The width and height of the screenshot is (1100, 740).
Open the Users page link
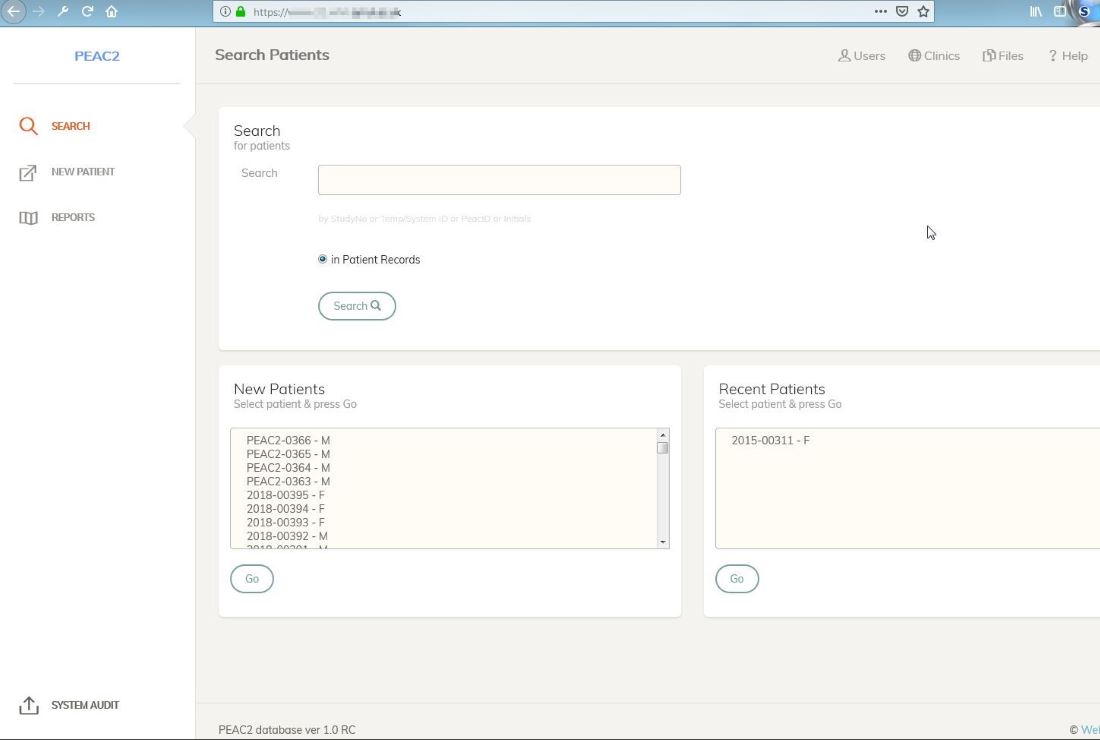click(x=869, y=56)
